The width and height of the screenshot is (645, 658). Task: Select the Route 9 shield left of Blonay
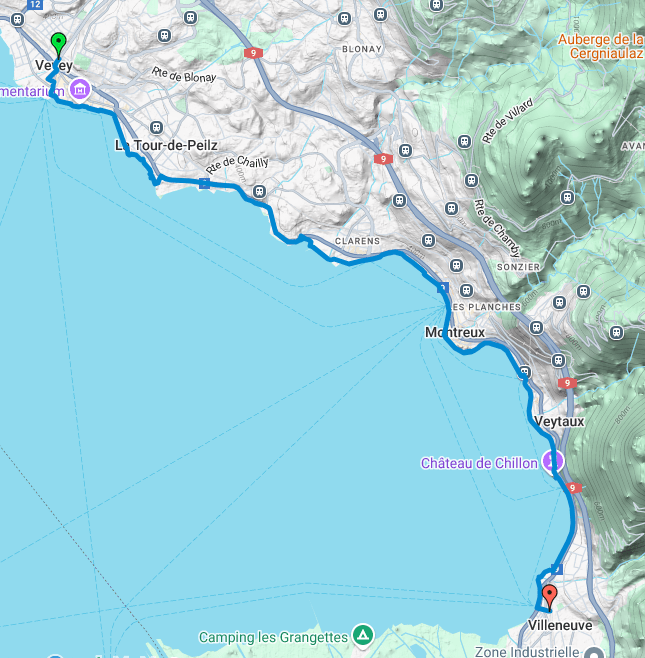(253, 53)
